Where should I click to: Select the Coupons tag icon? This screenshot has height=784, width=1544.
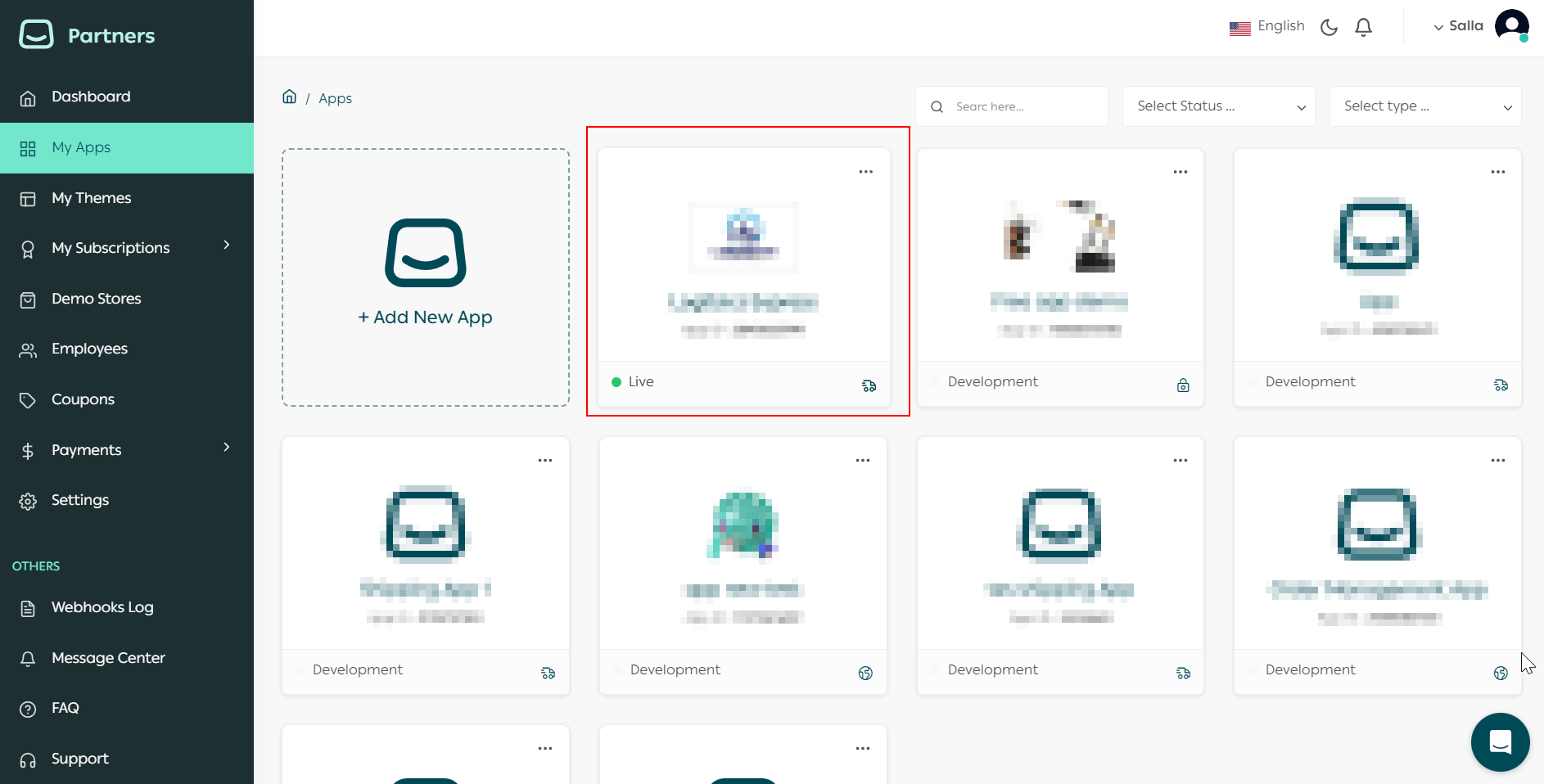[28, 399]
